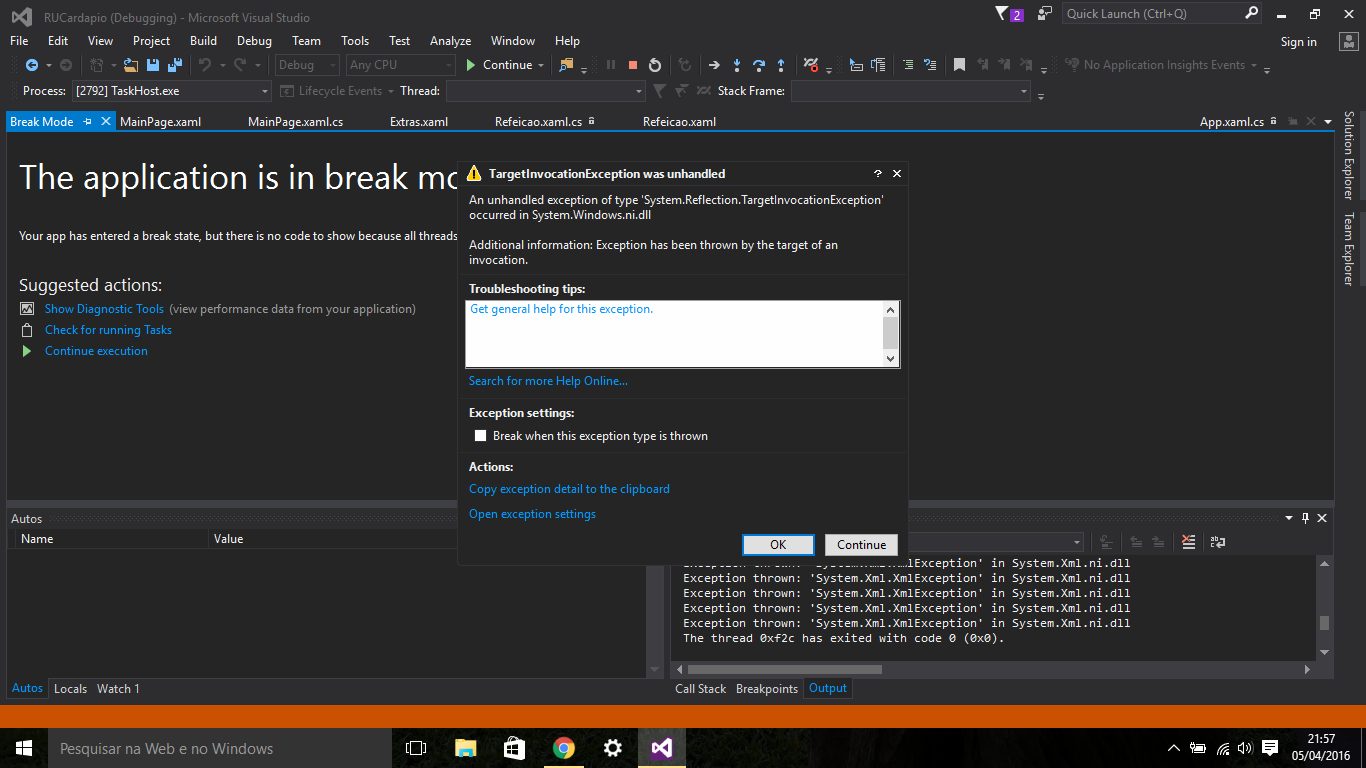Enable Break when this exception type is thrown
Image resolution: width=1366 pixels, height=768 pixels.
480,436
